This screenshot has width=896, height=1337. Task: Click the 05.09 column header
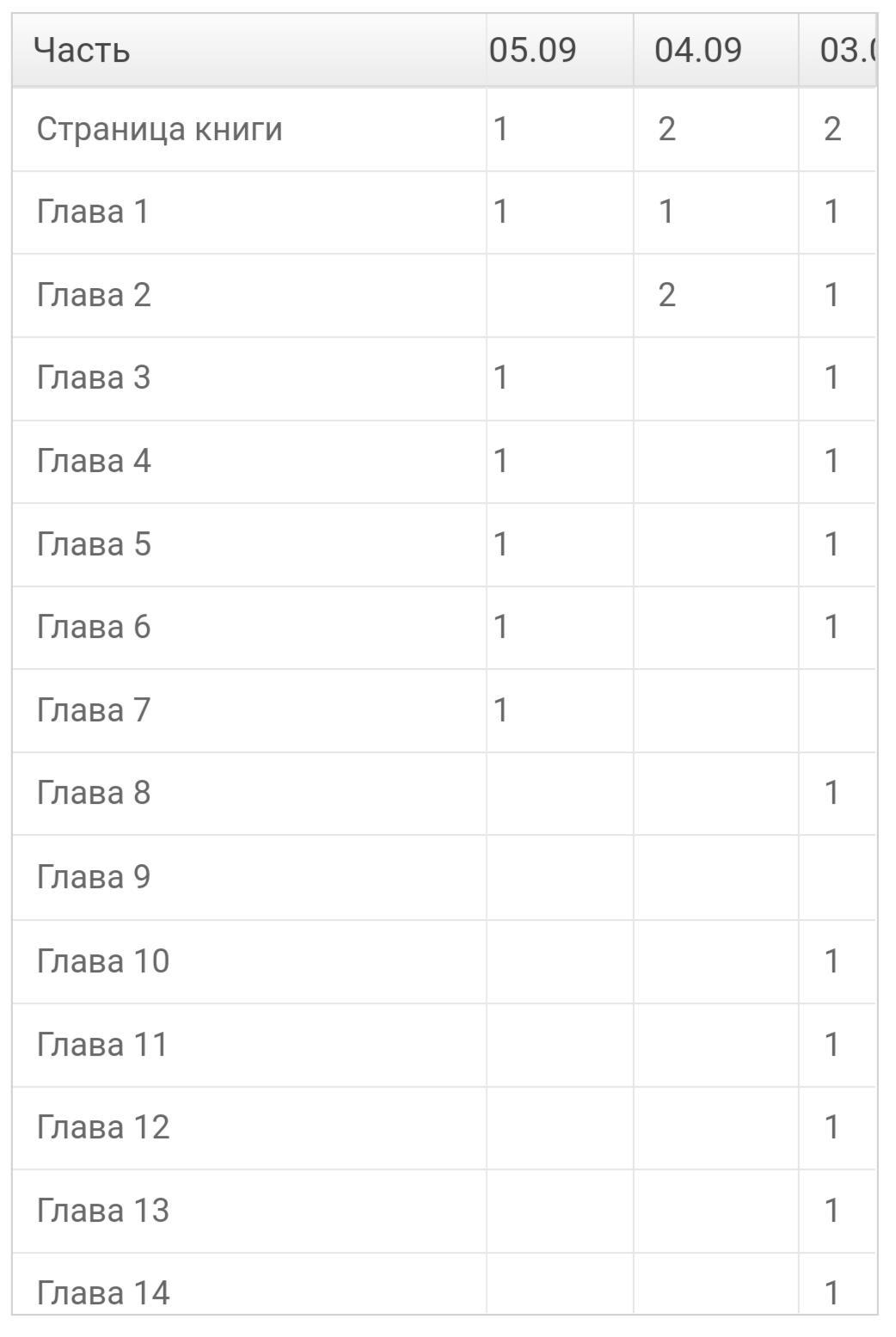click(x=532, y=50)
